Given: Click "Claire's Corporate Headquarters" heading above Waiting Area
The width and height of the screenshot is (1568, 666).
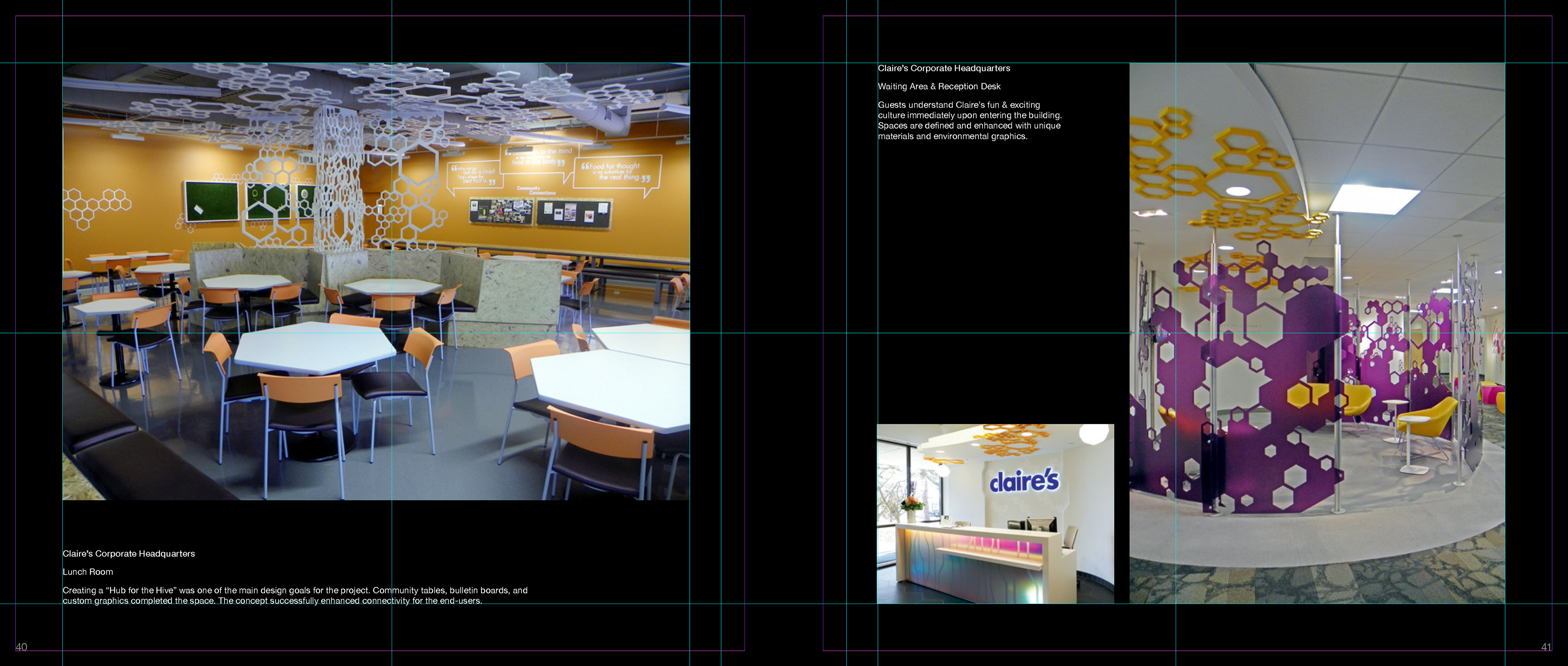Looking at the screenshot, I should tap(944, 68).
